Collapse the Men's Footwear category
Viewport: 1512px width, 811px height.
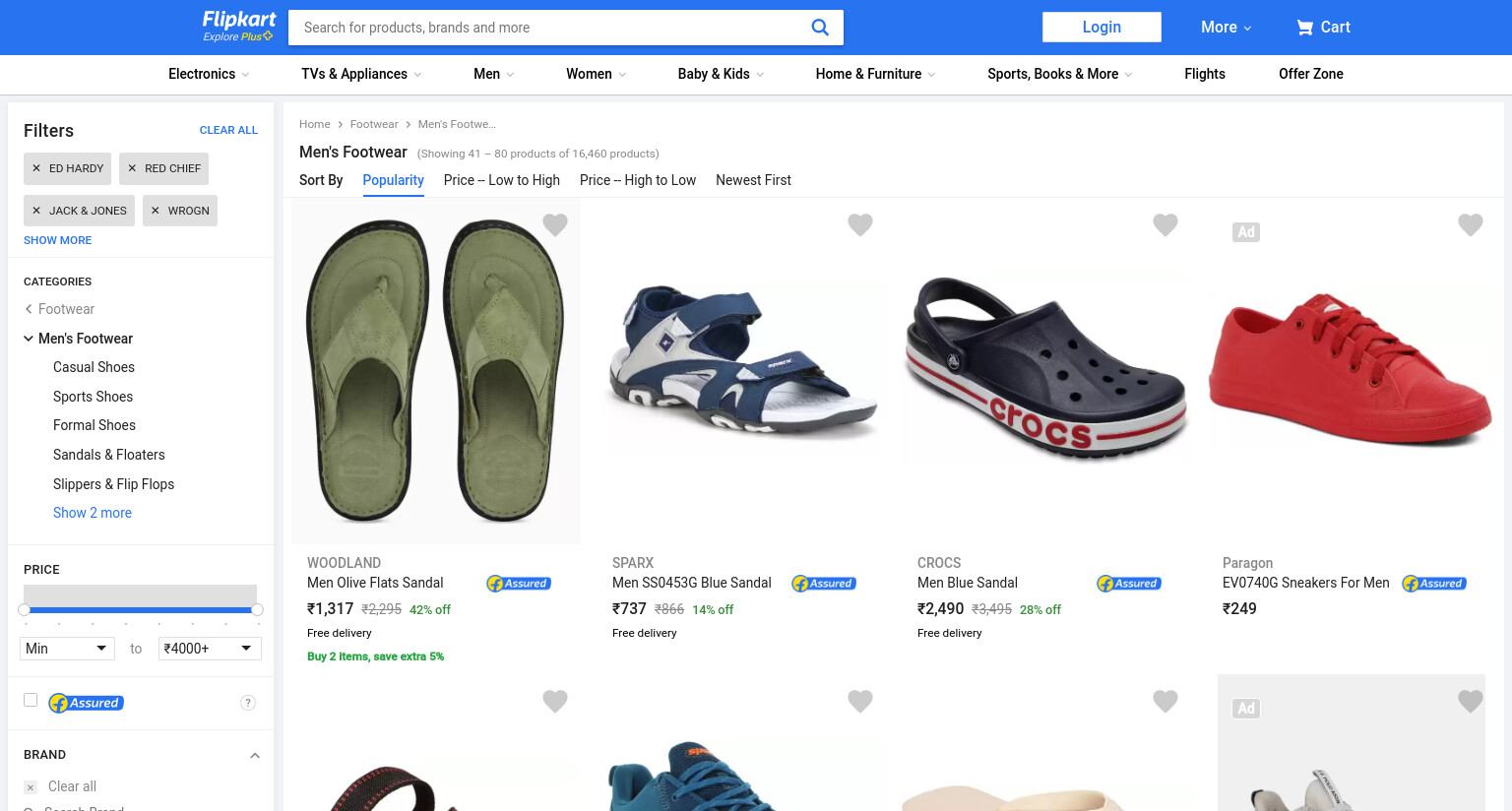click(x=29, y=339)
